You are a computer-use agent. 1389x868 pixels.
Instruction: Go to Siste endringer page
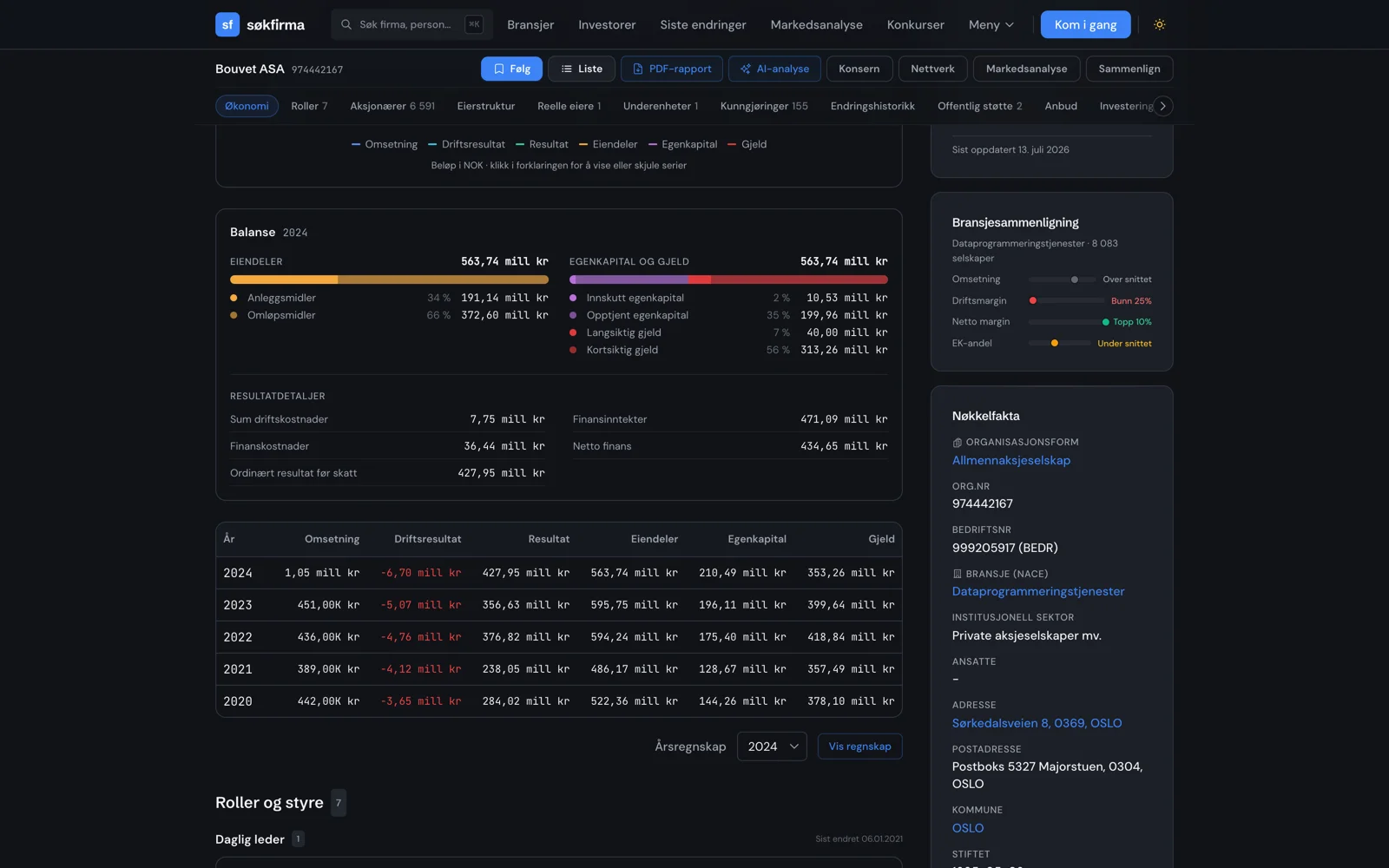703,24
